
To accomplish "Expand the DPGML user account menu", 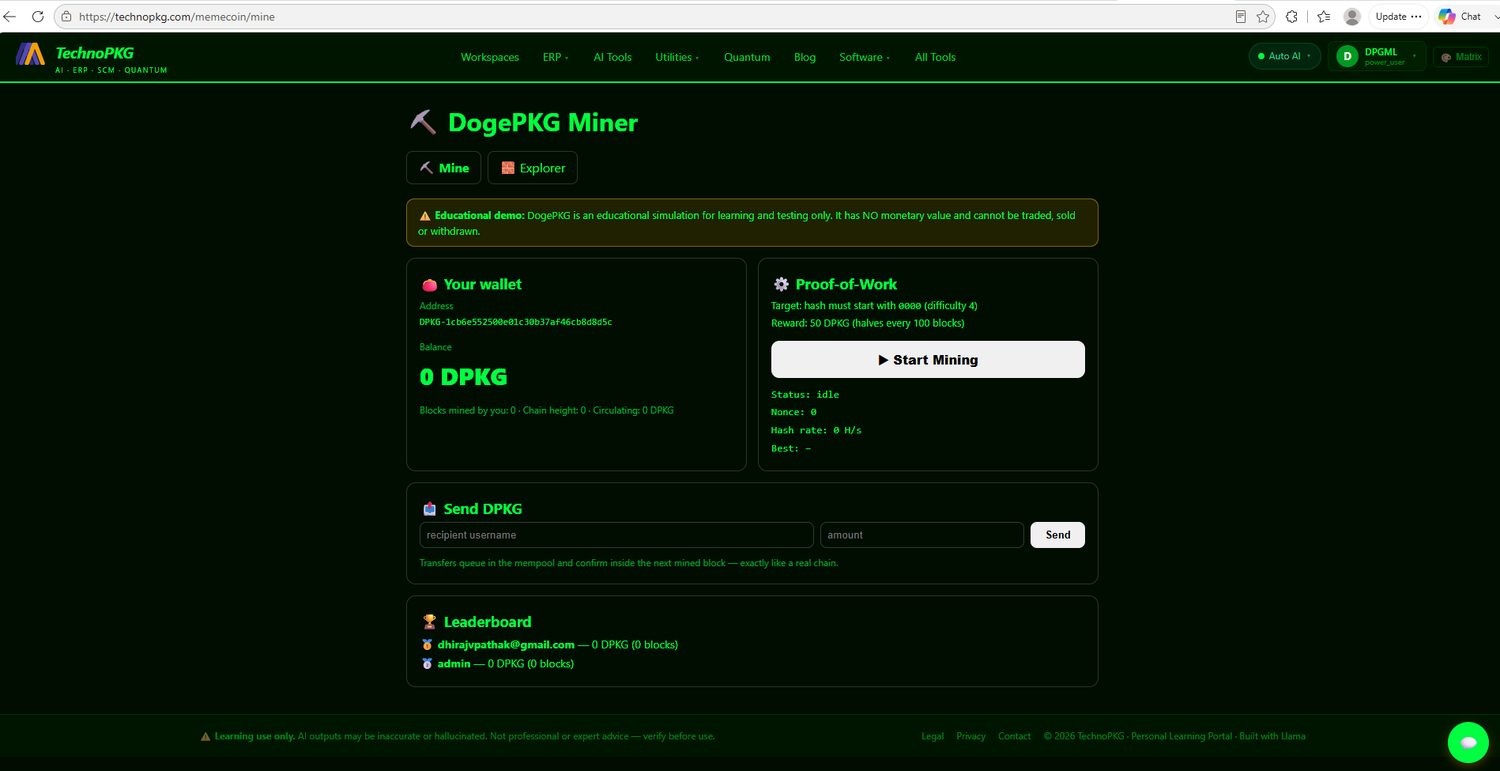I will 1377,57.
